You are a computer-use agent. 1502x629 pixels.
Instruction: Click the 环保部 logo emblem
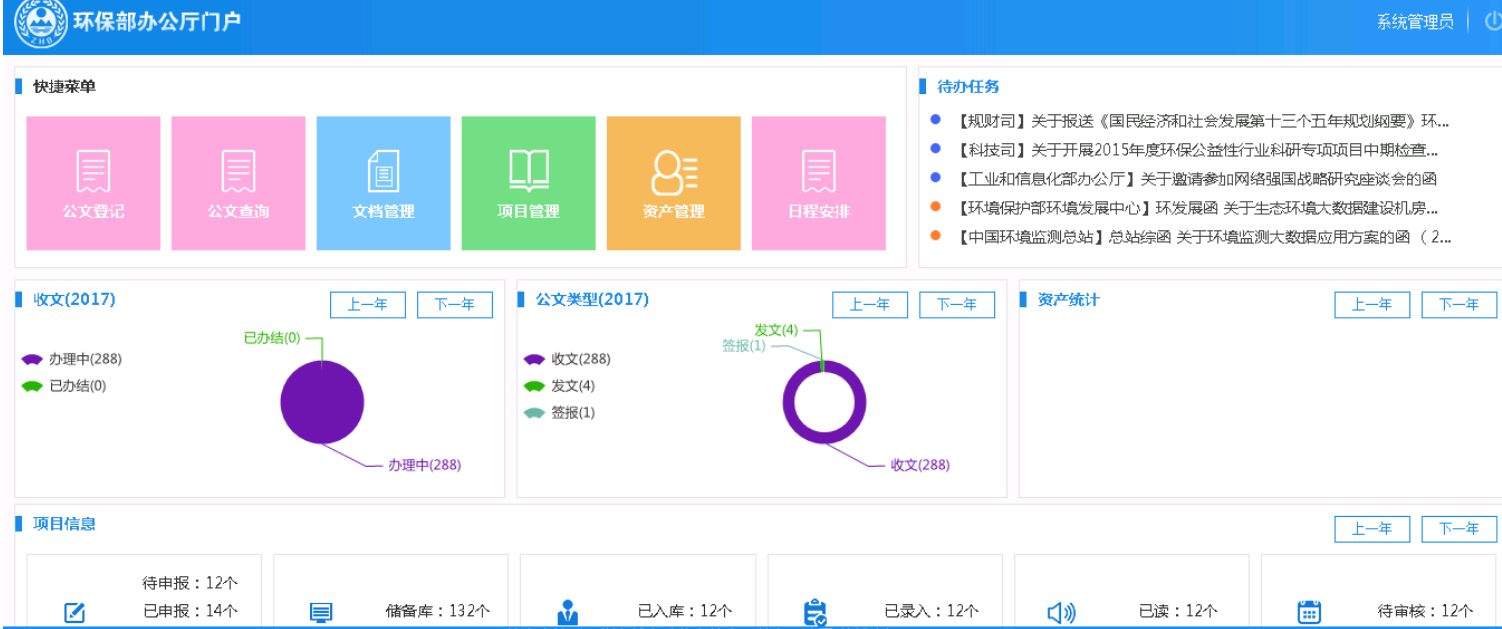[40, 24]
